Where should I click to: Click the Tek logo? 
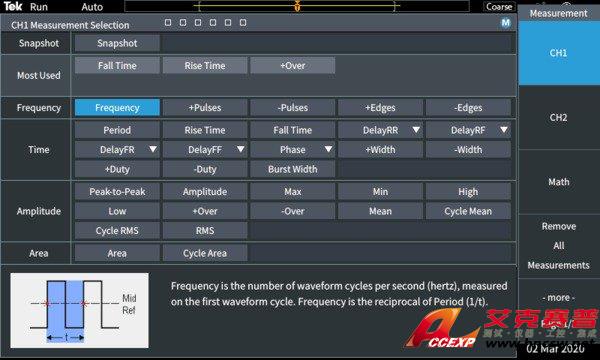point(13,7)
